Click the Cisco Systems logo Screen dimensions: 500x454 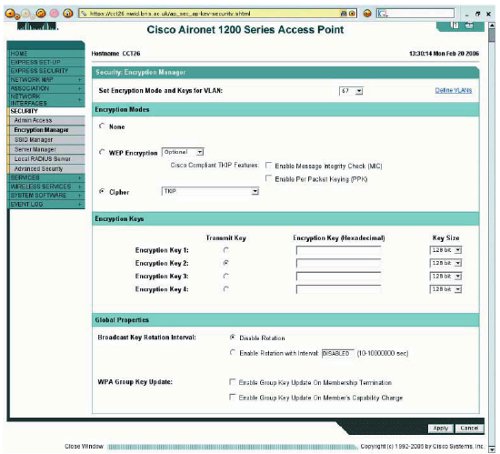click(x=37, y=26)
